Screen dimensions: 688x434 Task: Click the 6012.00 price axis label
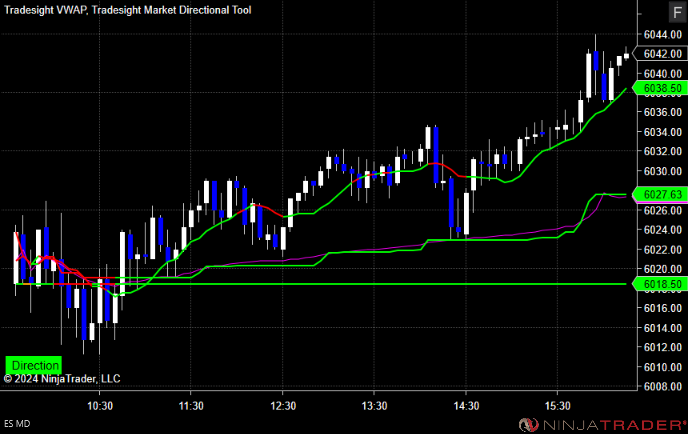[x=663, y=347]
